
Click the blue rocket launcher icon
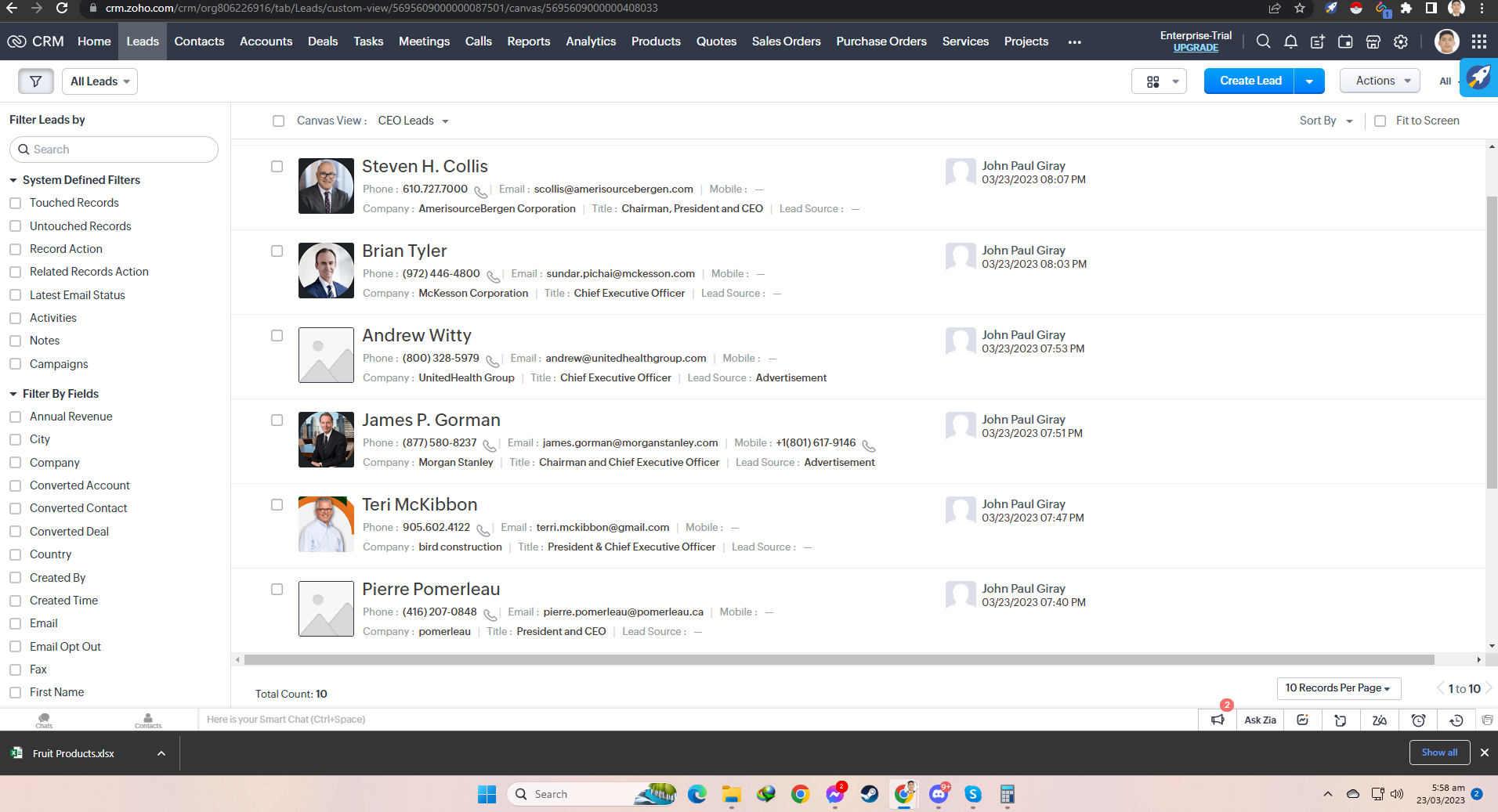coord(1479,78)
